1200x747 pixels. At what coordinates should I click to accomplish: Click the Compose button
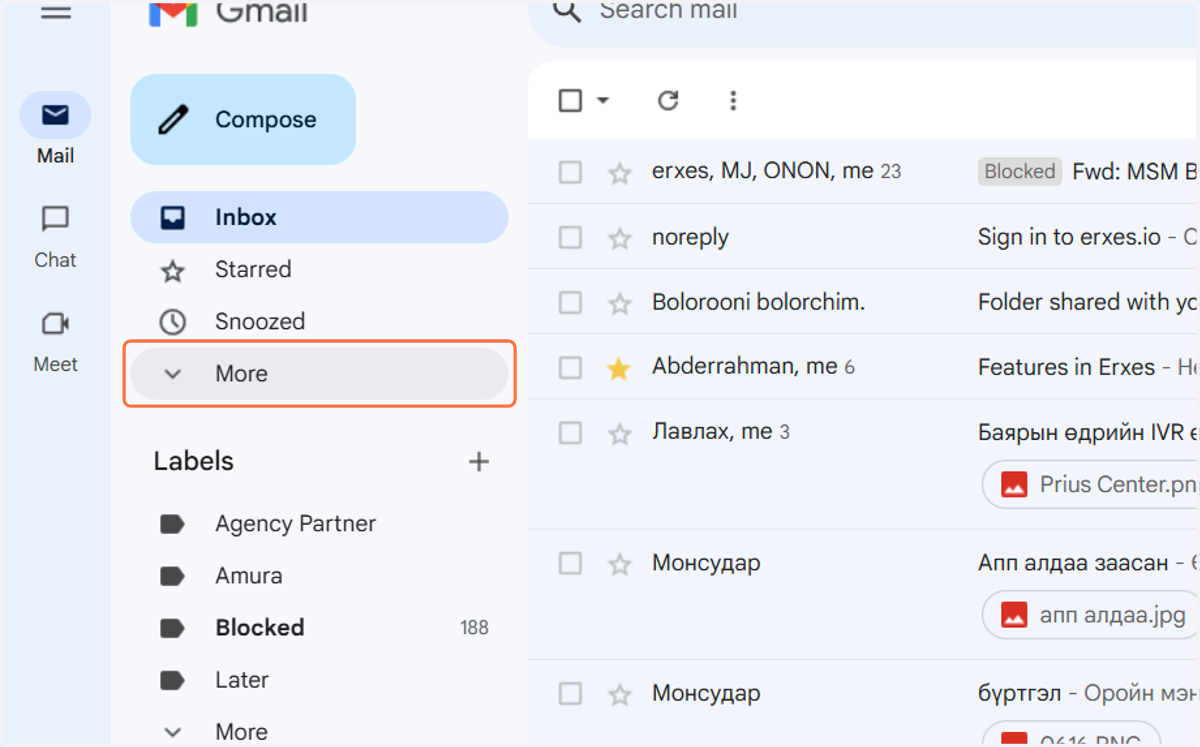[243, 119]
